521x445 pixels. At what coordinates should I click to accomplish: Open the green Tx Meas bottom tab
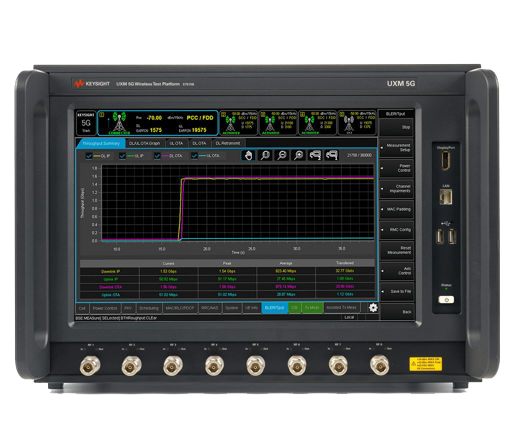[x=312, y=308]
